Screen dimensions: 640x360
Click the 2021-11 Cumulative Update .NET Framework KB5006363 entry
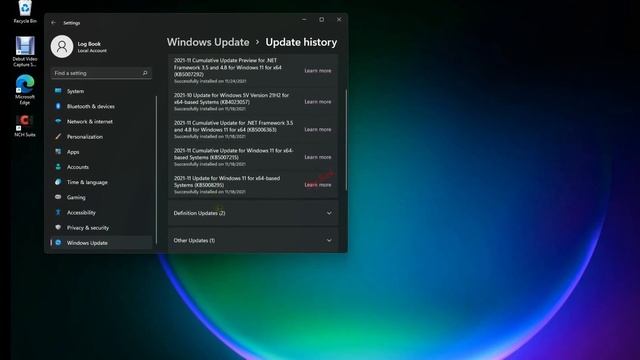point(253,129)
